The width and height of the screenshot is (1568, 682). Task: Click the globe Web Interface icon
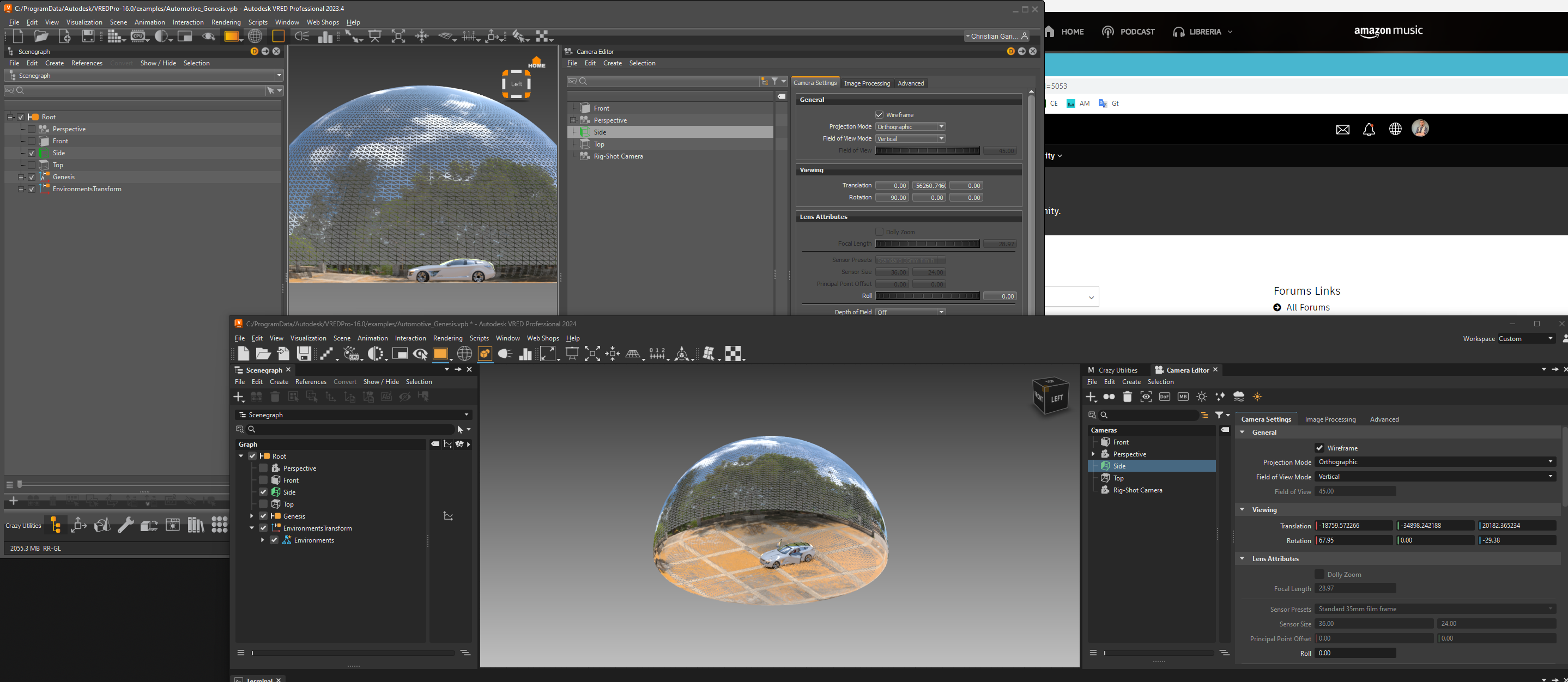[x=464, y=354]
